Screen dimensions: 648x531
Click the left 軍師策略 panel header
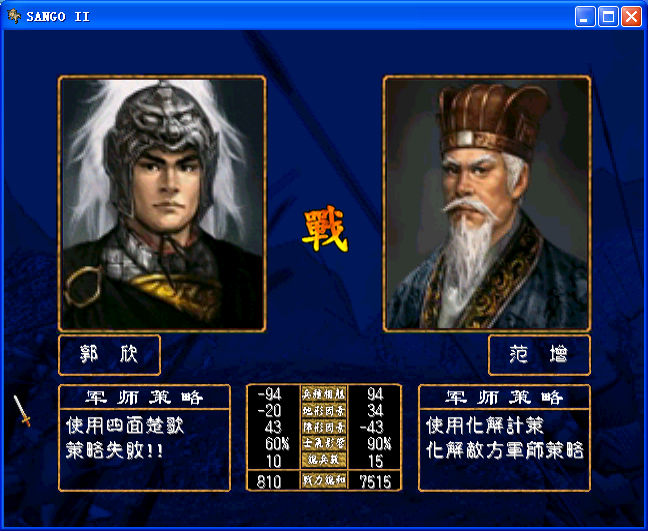[145, 397]
